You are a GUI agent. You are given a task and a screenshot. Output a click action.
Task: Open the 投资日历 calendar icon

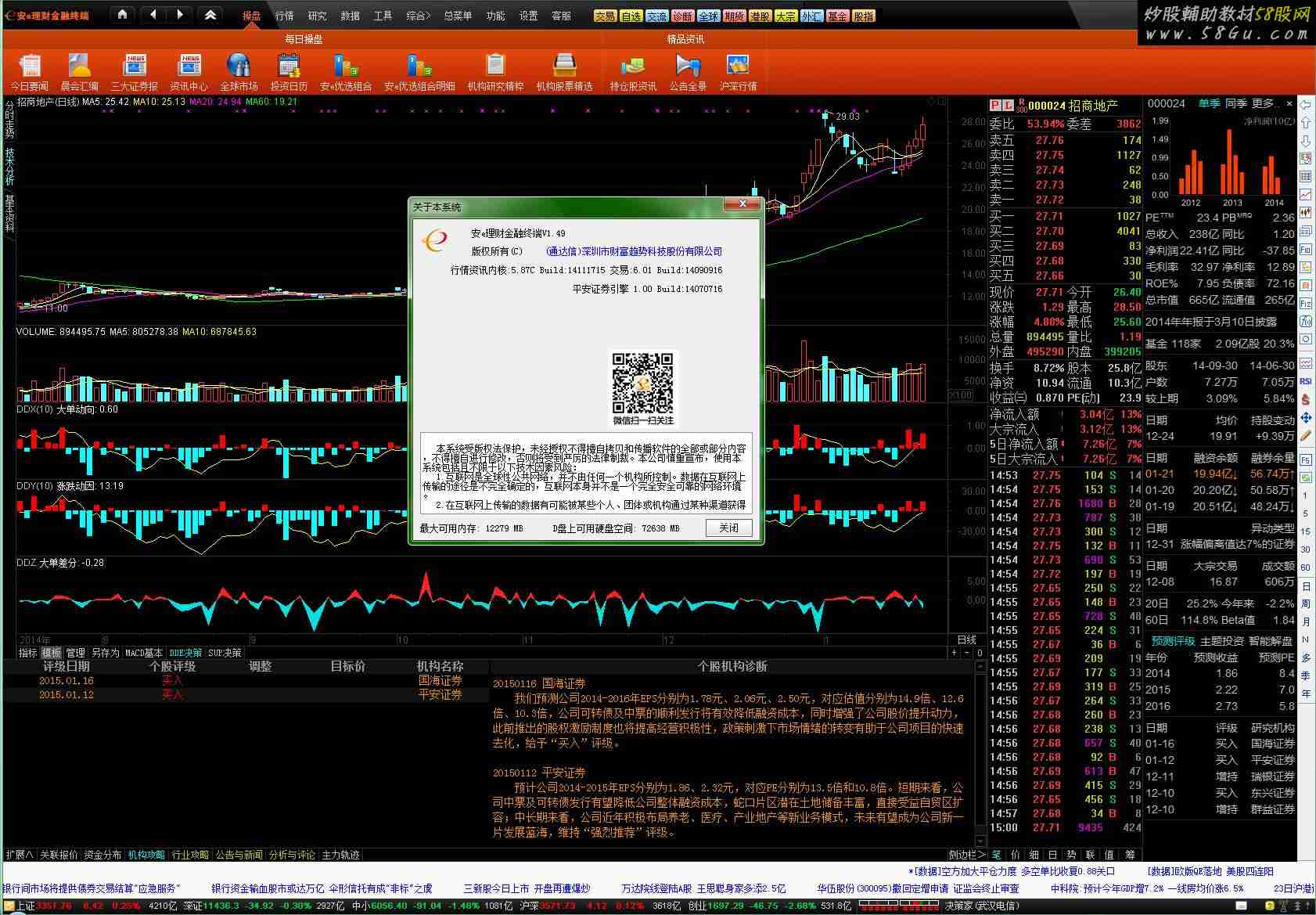coord(289,72)
